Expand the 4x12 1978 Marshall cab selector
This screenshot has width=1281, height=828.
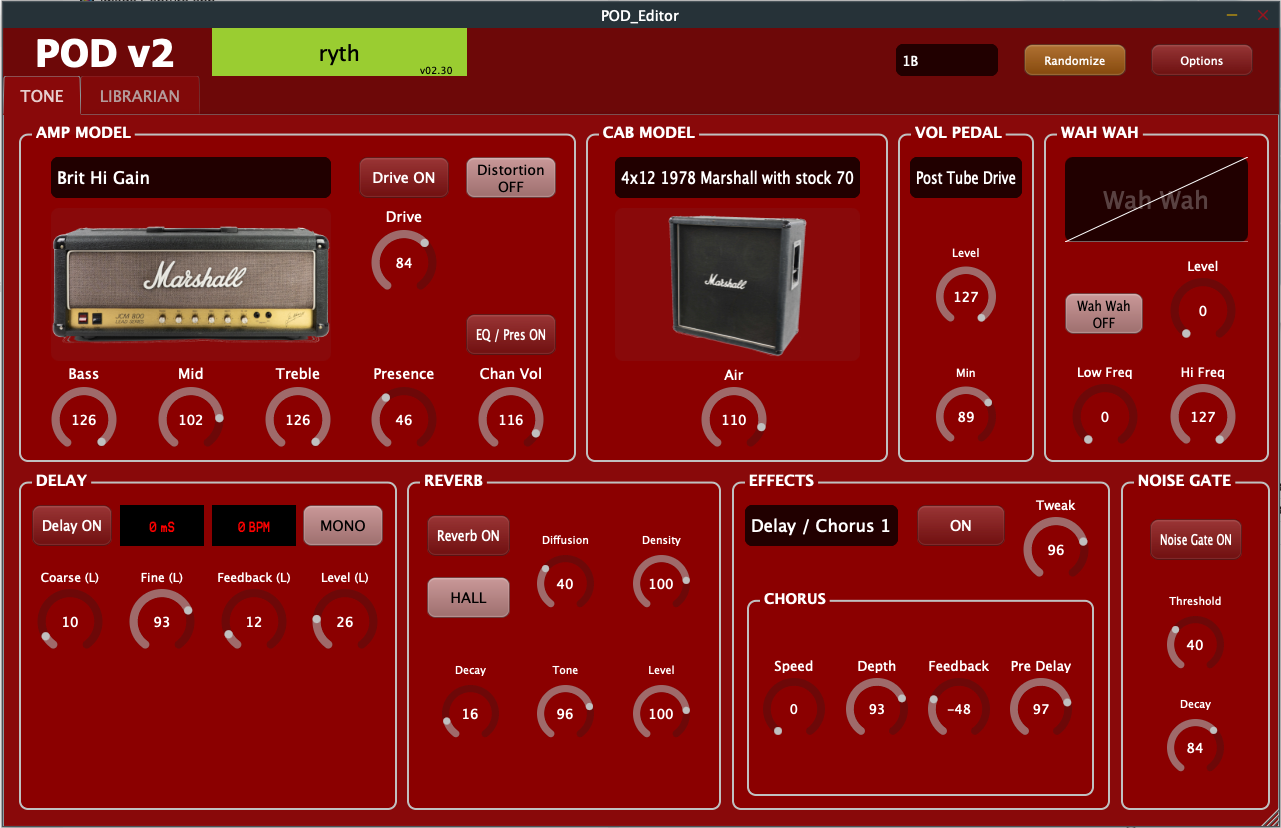[x=737, y=178]
